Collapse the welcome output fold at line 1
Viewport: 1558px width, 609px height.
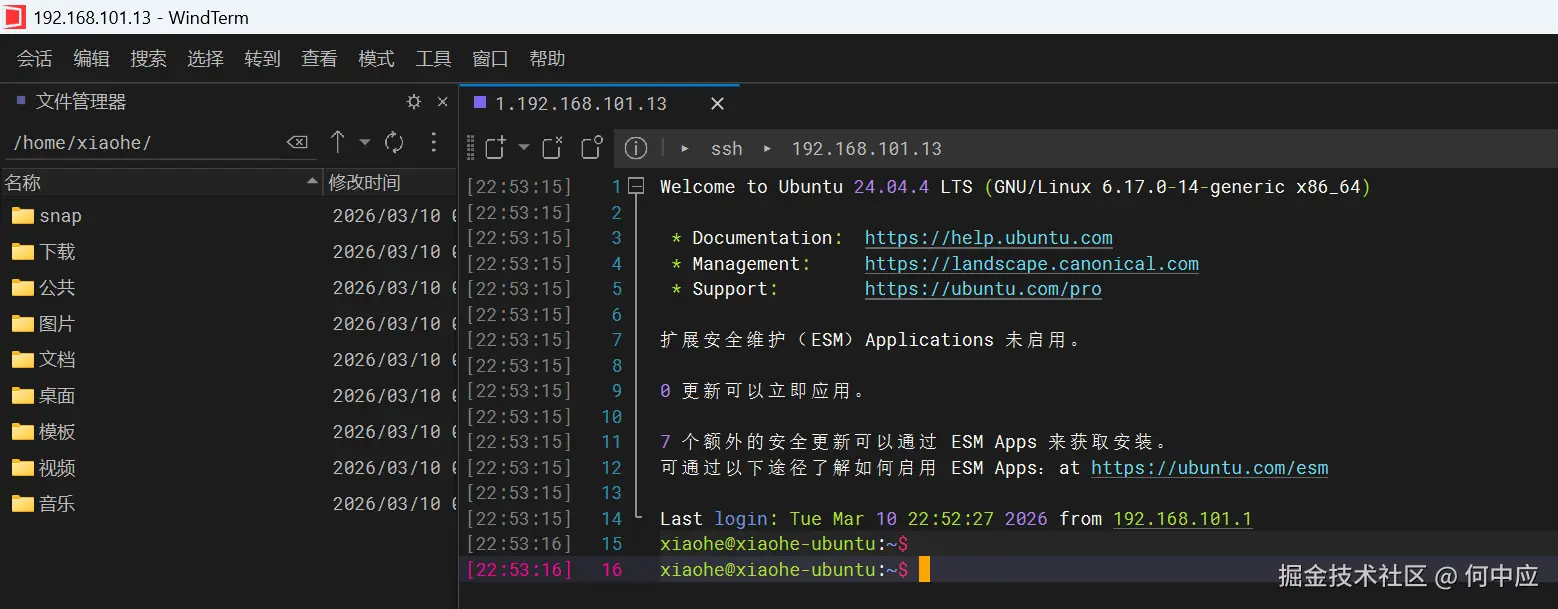[x=636, y=187]
